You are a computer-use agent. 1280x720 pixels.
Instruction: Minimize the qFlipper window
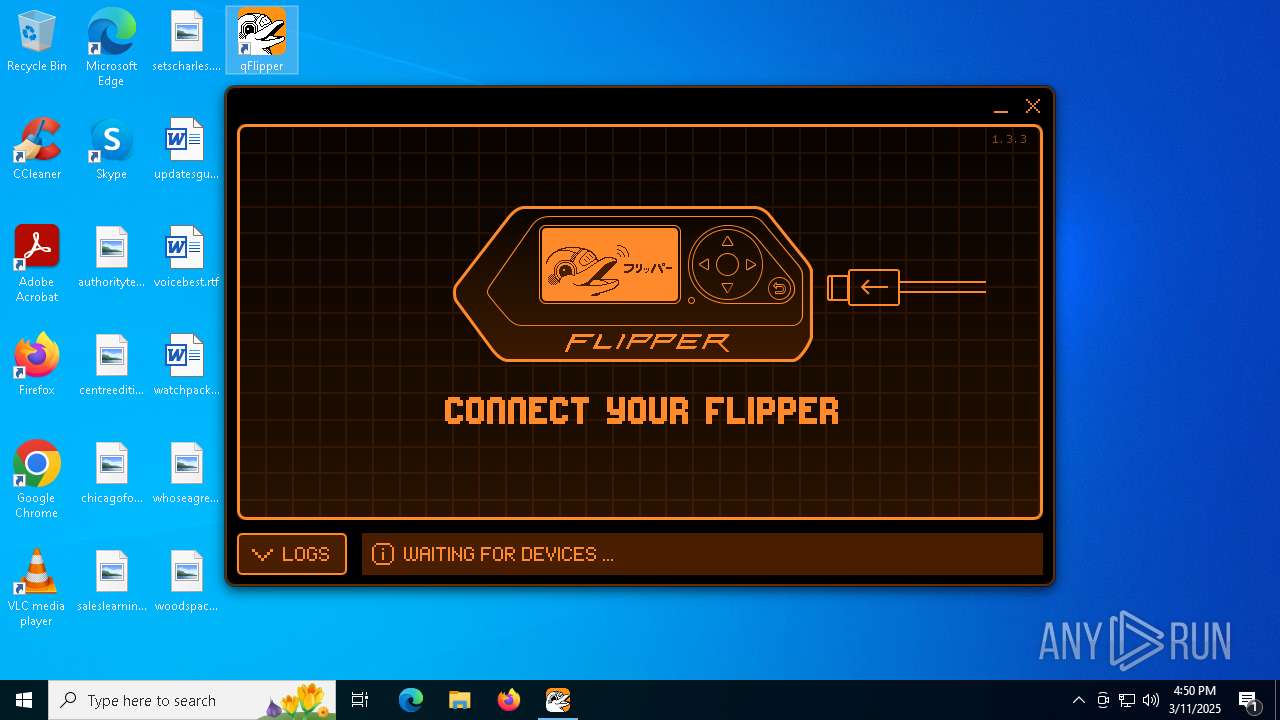click(1000, 107)
